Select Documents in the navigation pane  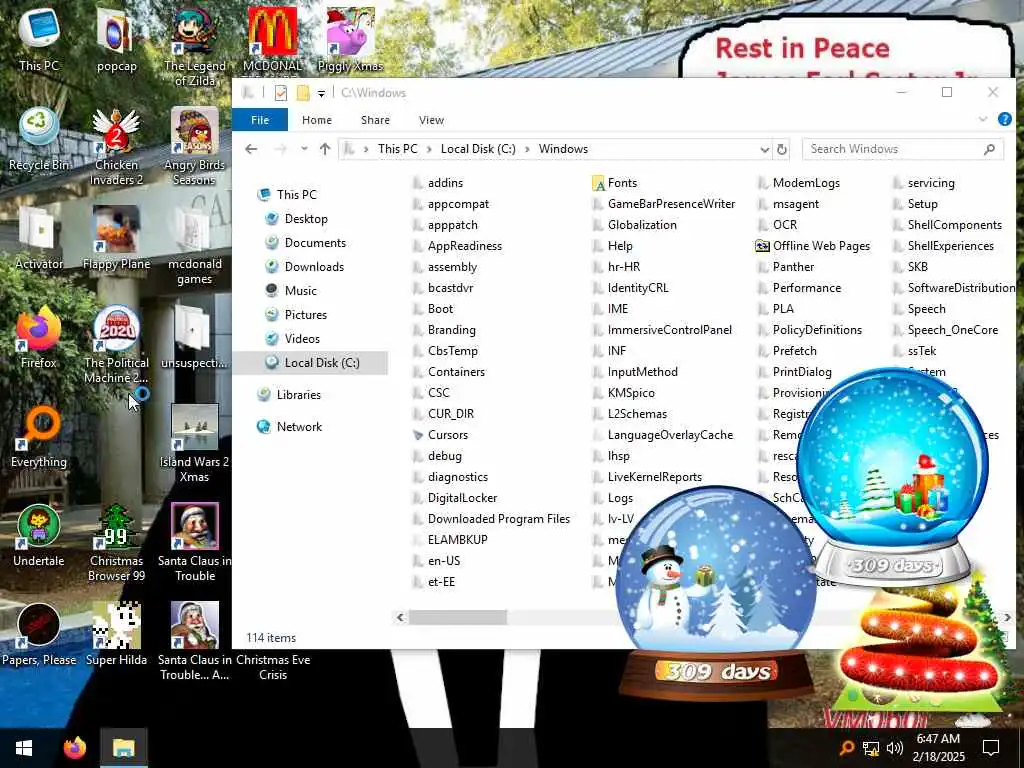point(315,243)
